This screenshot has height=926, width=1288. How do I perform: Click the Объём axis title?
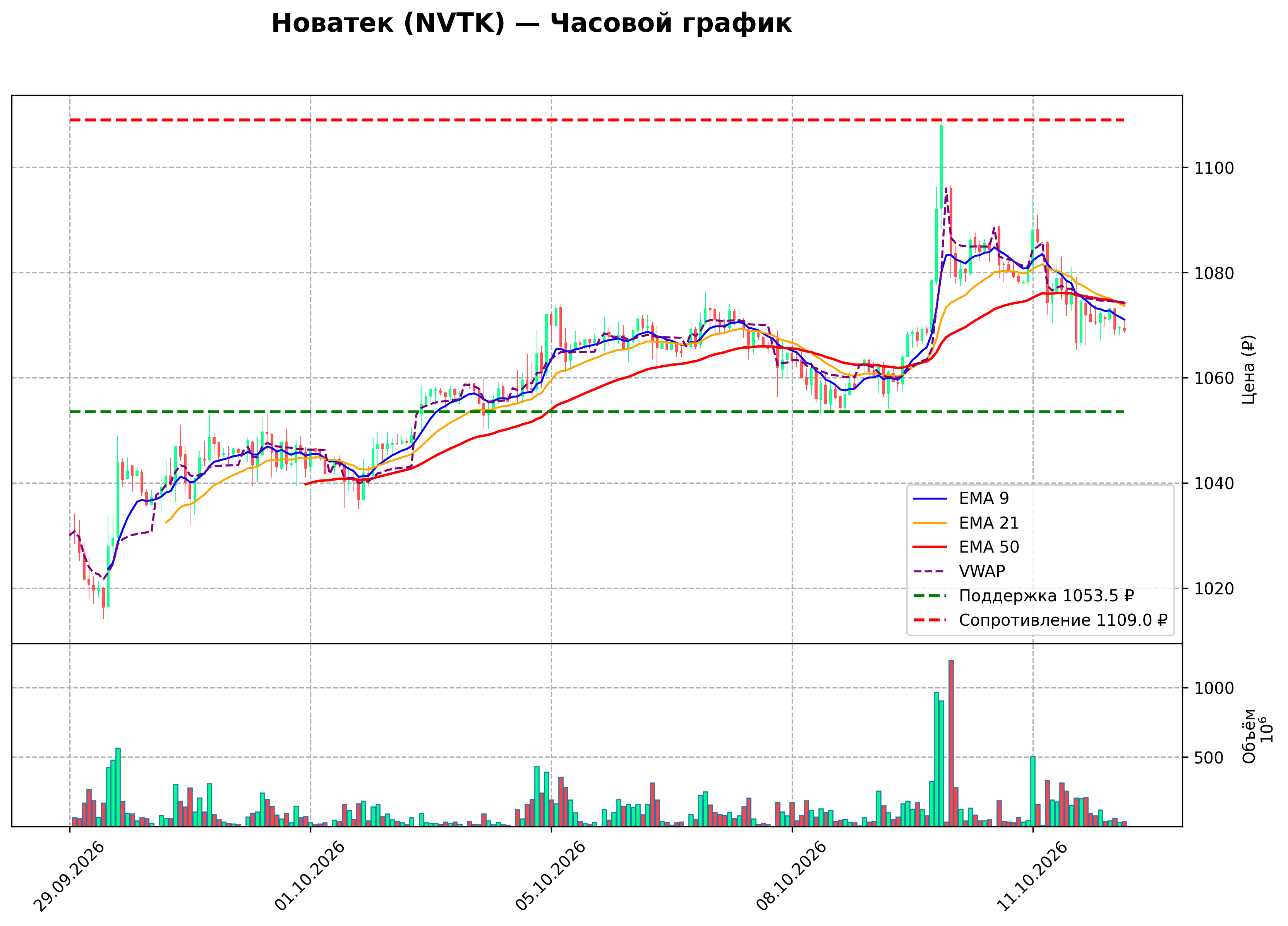pyautogui.click(x=1249, y=736)
